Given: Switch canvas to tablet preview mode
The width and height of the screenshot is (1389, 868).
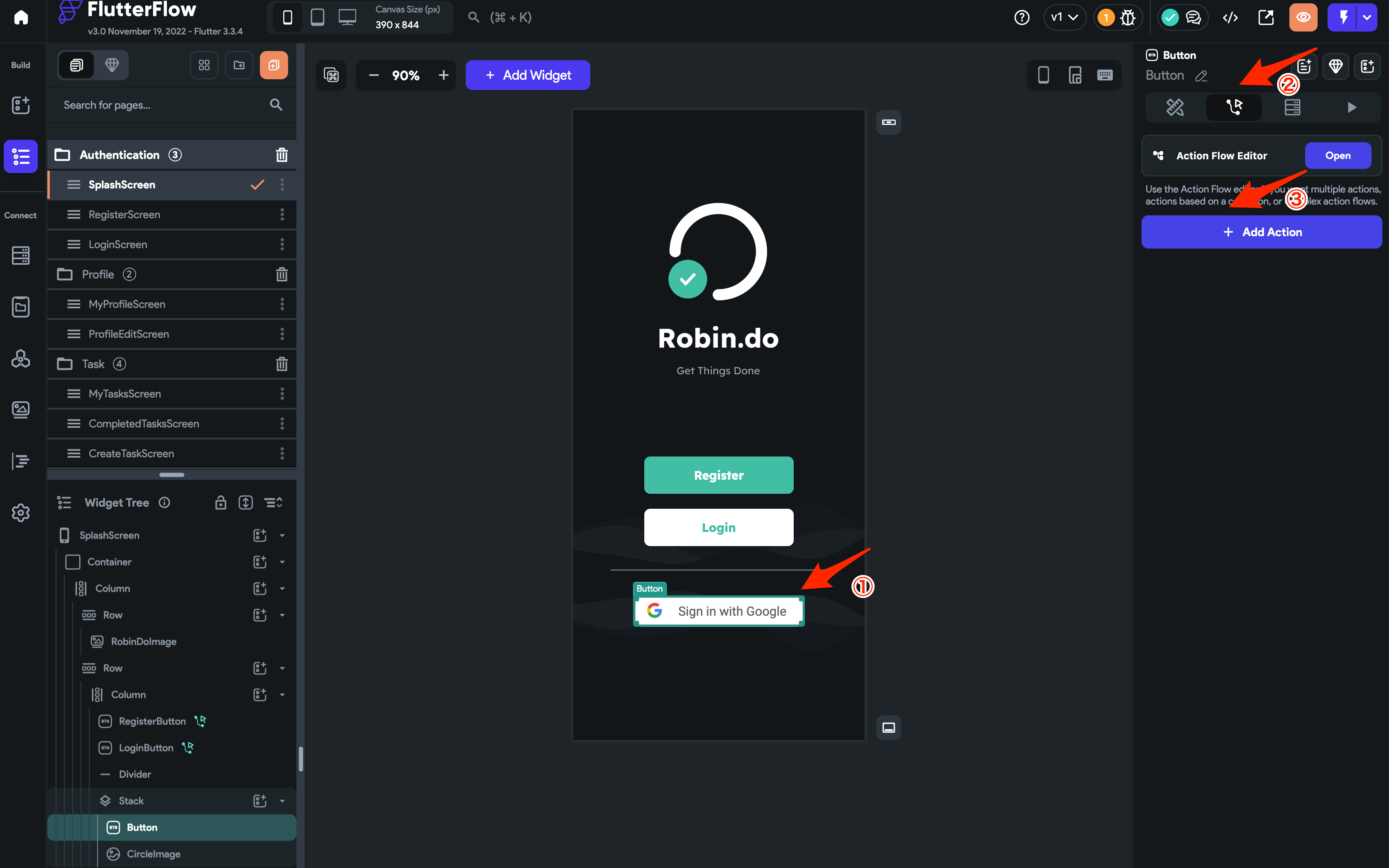Looking at the screenshot, I should click(x=317, y=17).
